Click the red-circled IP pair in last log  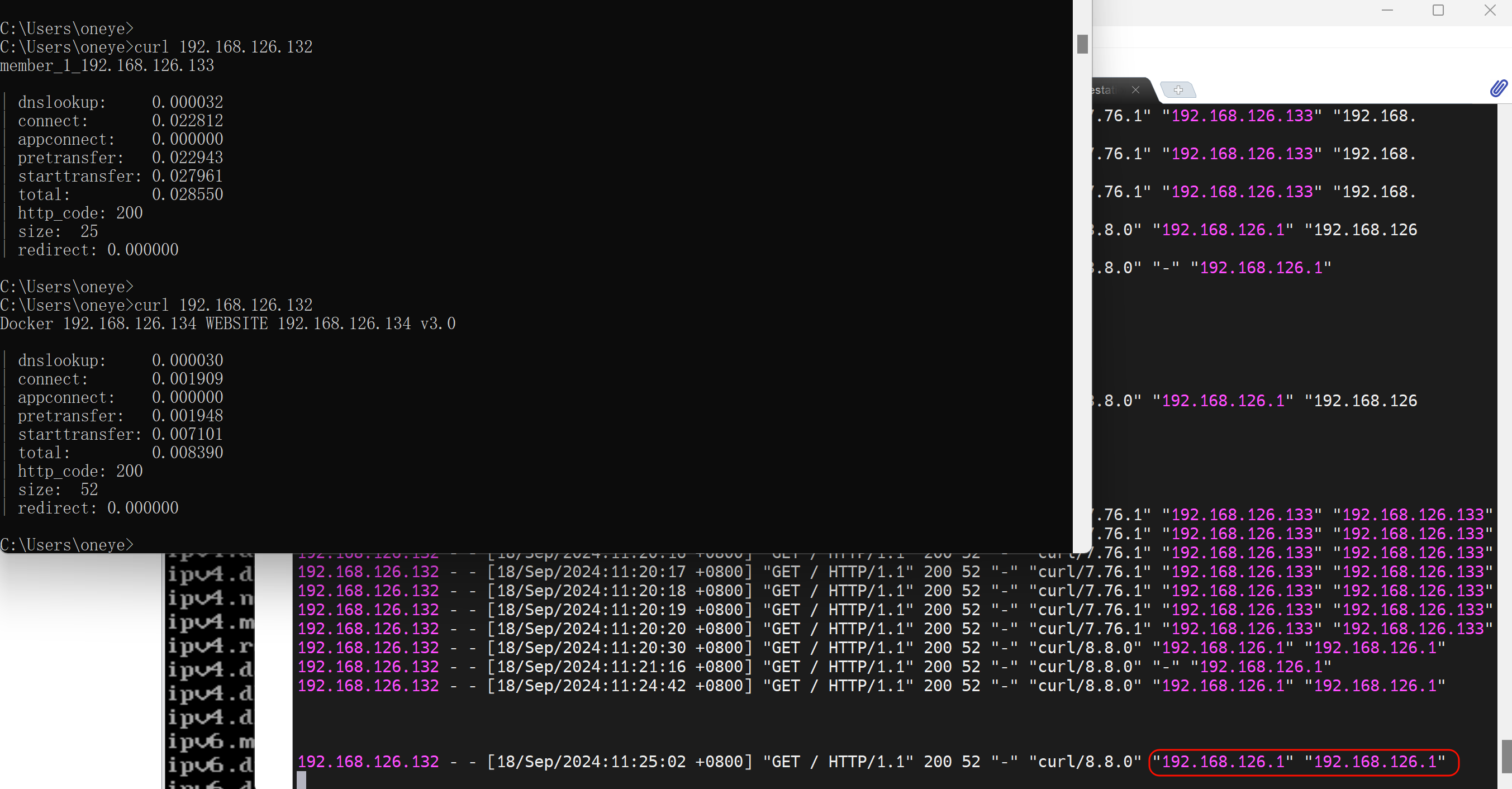(x=1303, y=762)
